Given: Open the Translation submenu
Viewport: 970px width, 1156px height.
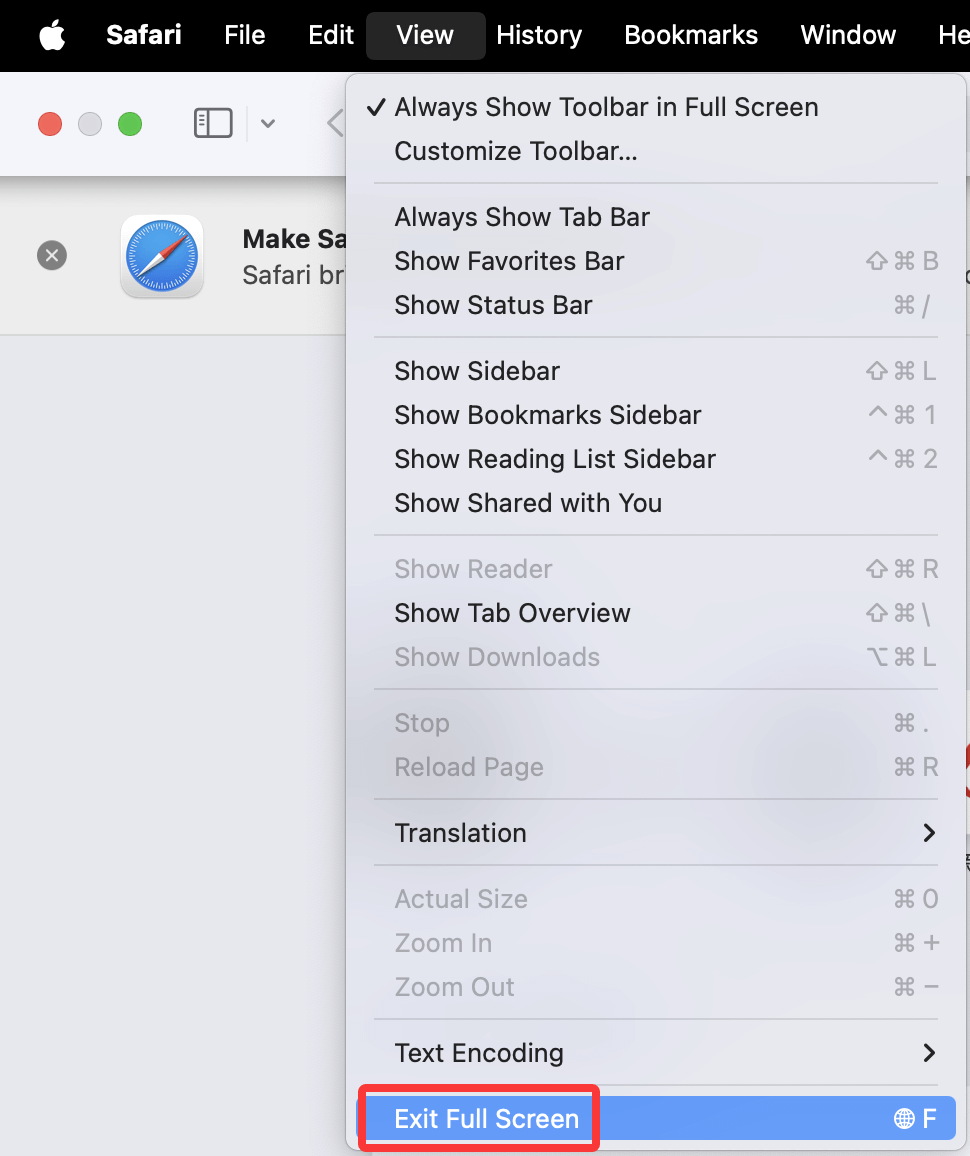Looking at the screenshot, I should pyautogui.click(x=460, y=832).
